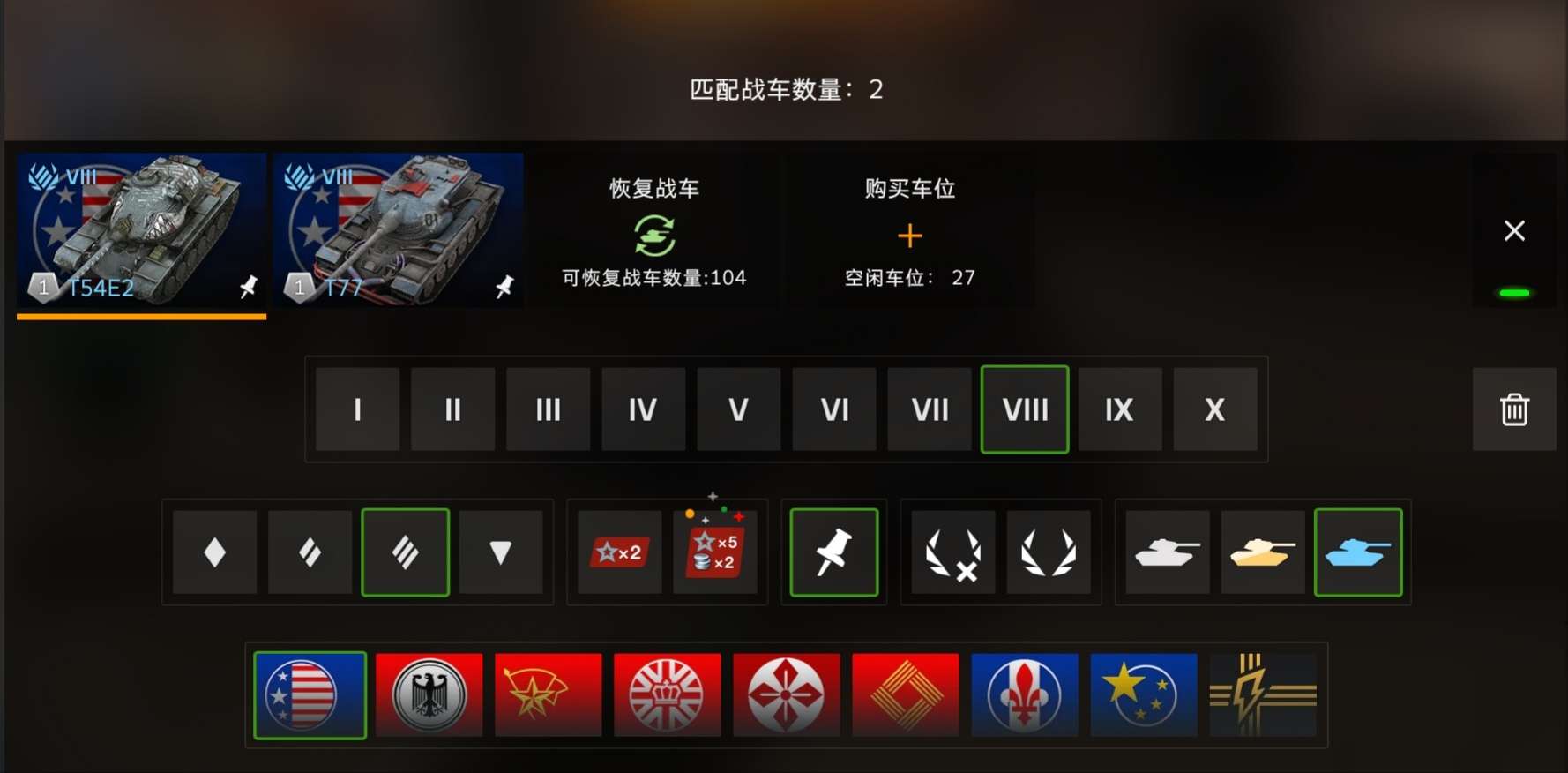1568x773 pixels.
Task: Filter by inverted triangle tank destroyer type
Action: tap(501, 552)
